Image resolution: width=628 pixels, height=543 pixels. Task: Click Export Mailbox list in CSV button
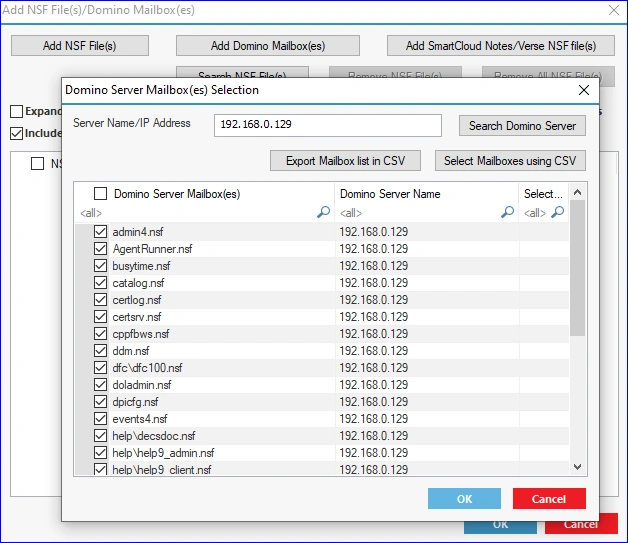pos(345,161)
